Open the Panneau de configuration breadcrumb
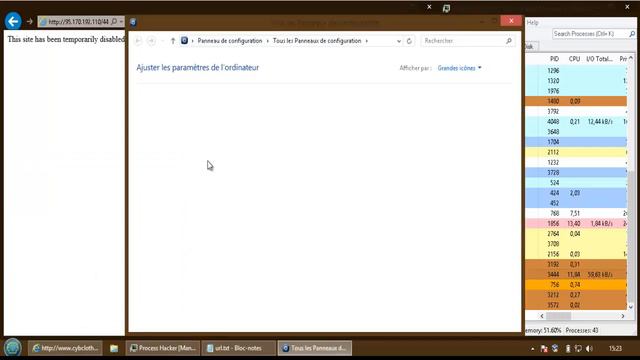This screenshot has width=640, height=360. (230, 41)
